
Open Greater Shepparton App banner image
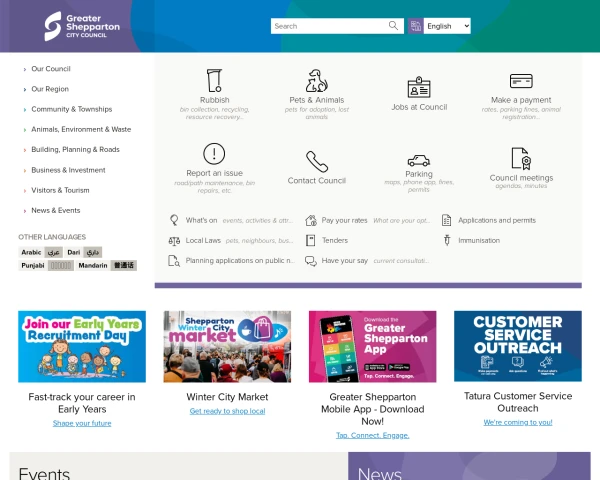tap(373, 346)
